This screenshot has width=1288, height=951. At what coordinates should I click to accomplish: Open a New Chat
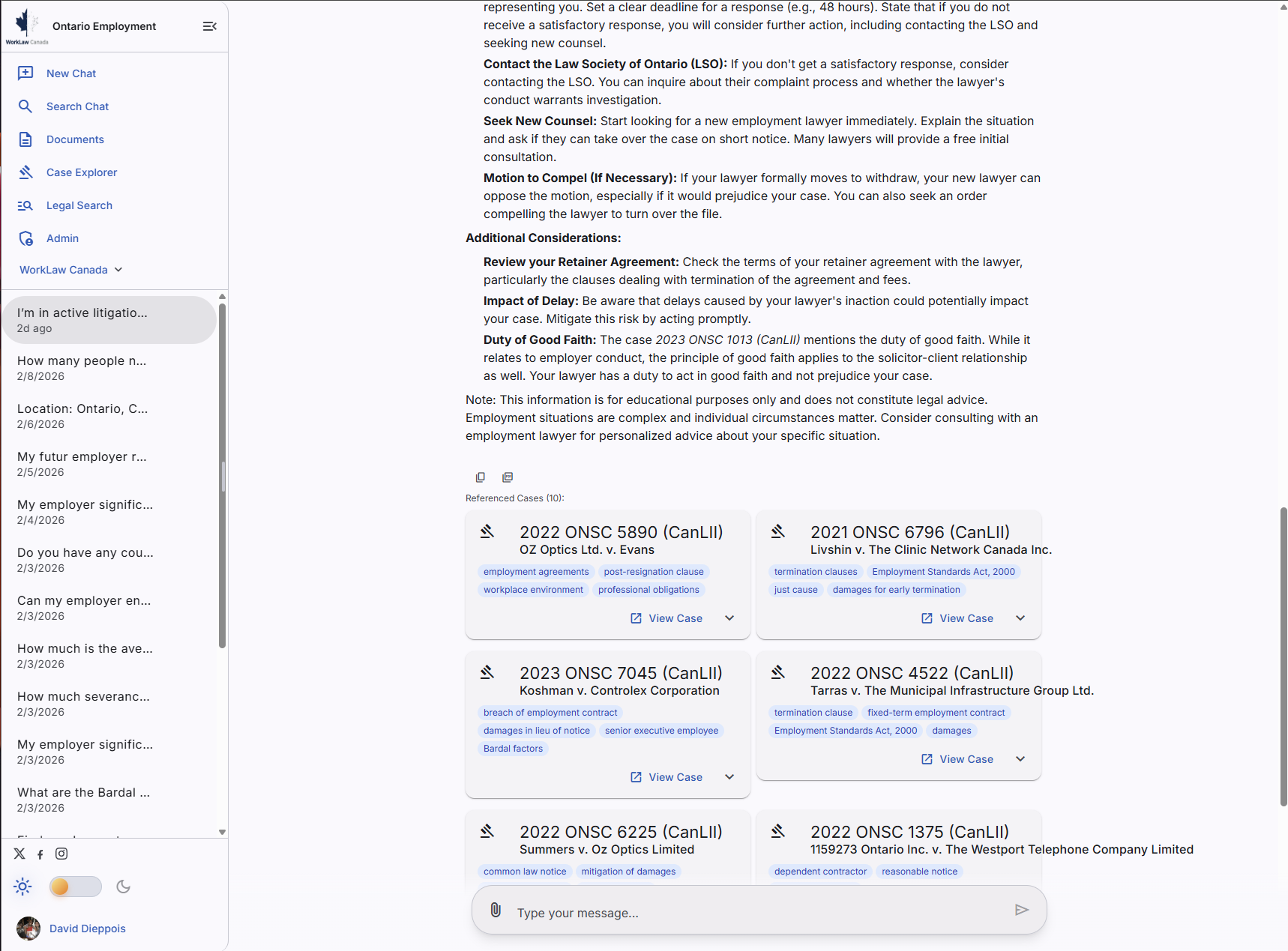(x=71, y=73)
